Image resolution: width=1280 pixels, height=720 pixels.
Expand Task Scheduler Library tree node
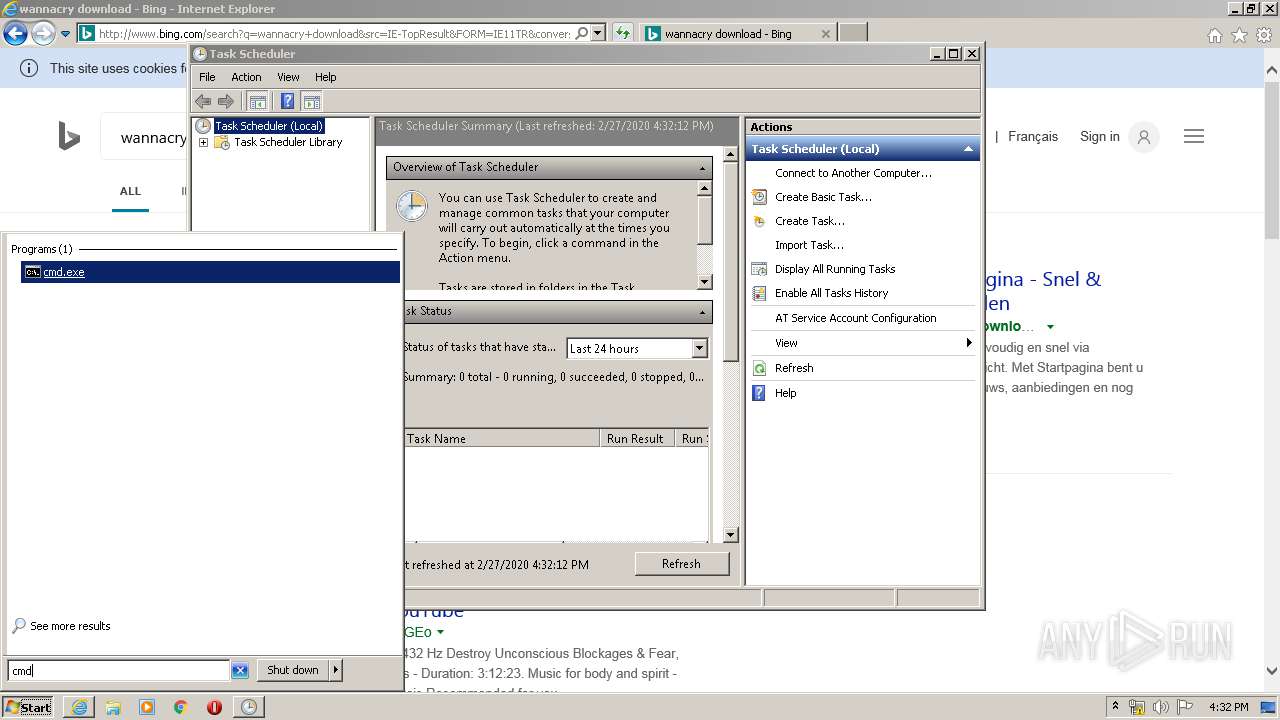click(204, 143)
